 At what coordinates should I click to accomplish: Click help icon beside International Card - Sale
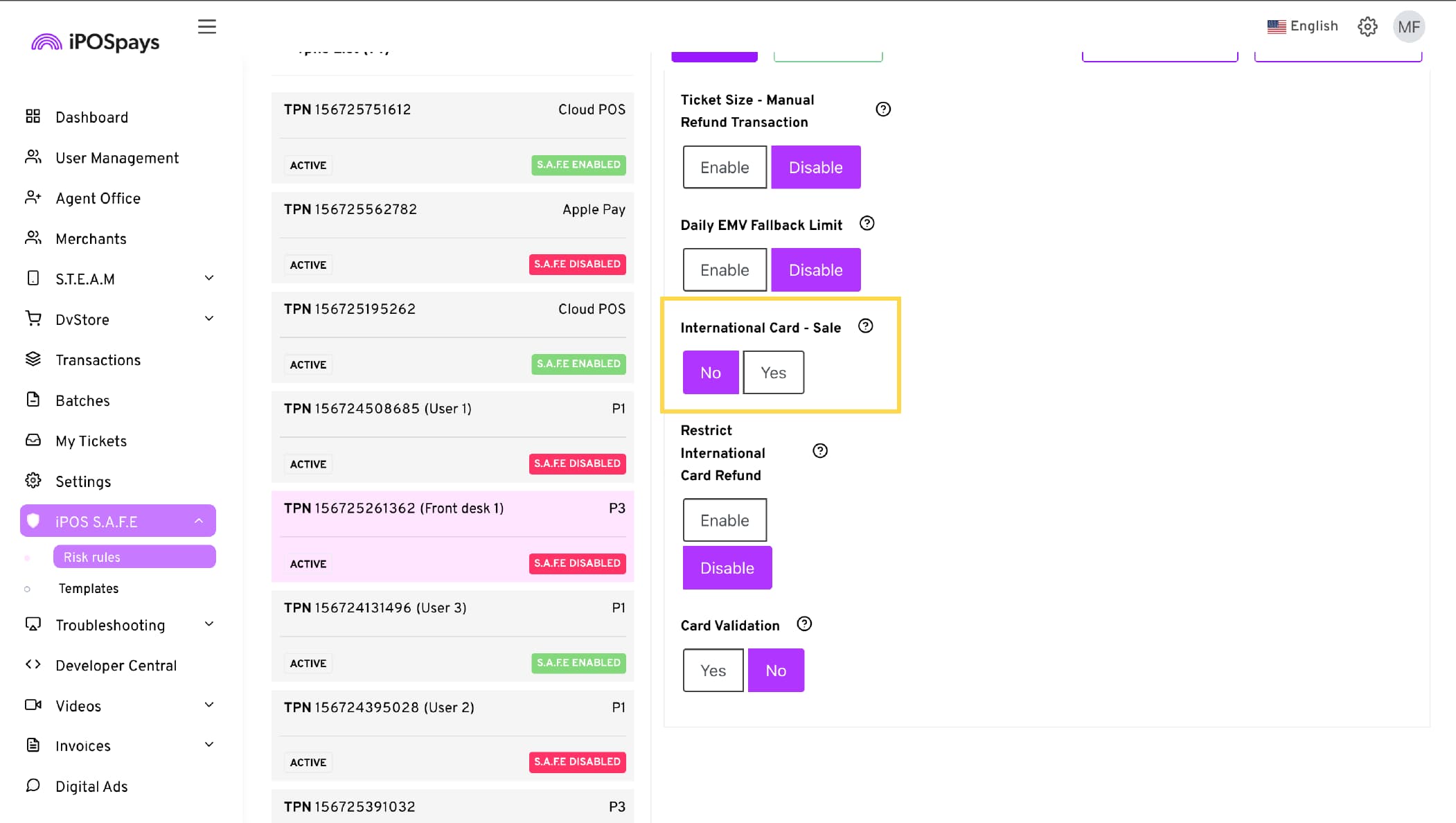point(865,326)
